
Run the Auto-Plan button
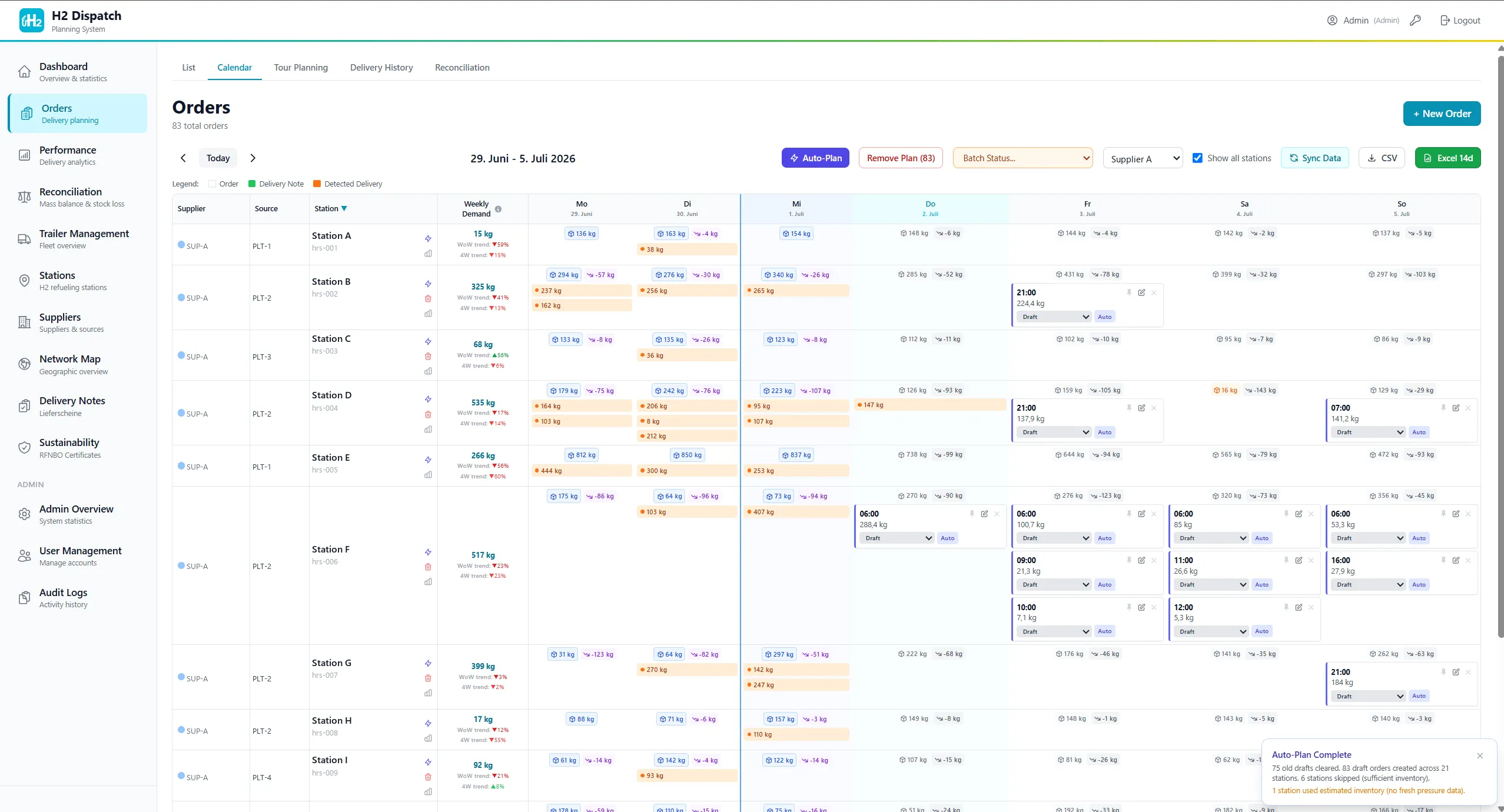pos(815,158)
